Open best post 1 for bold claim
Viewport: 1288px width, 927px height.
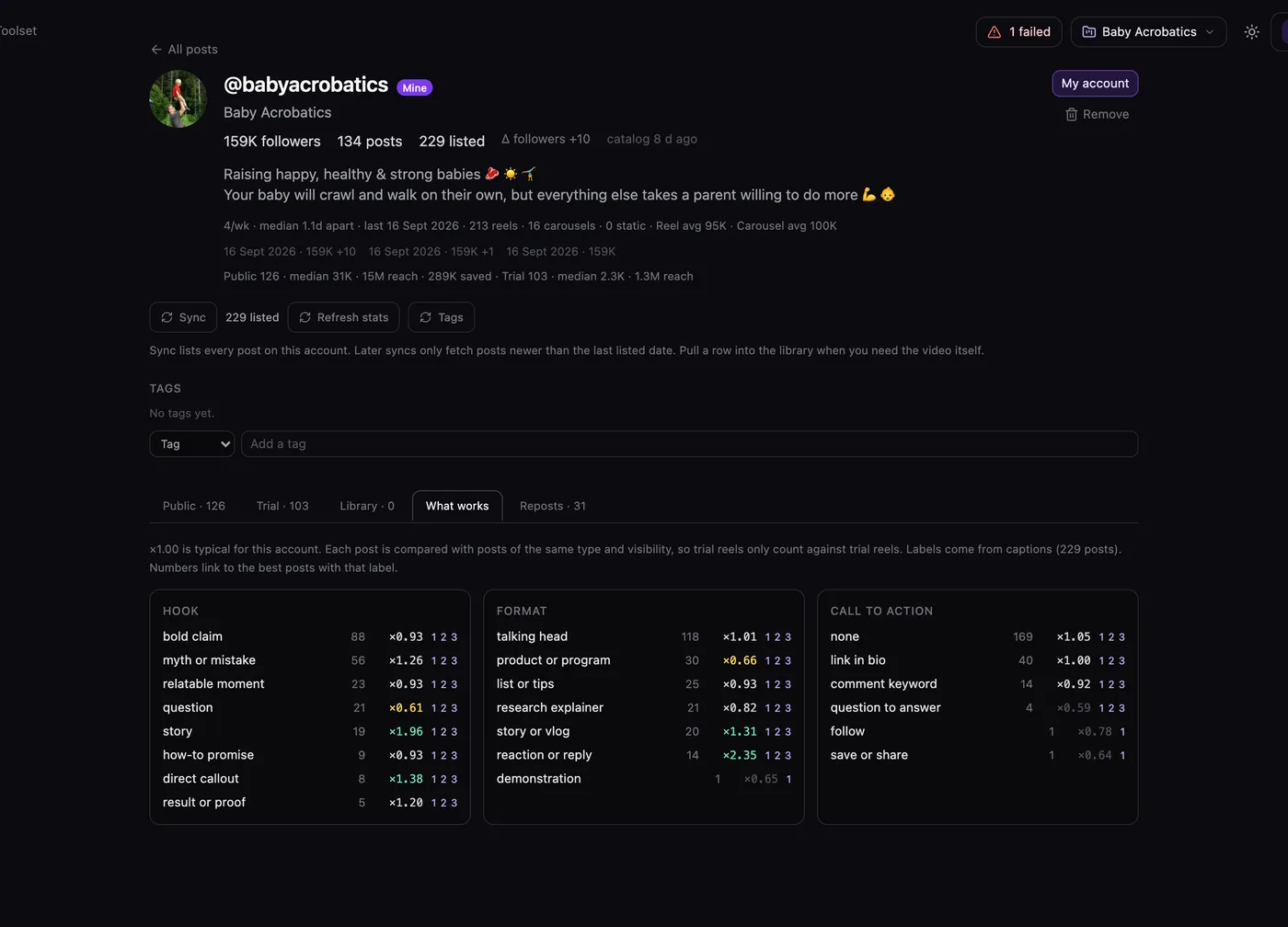433,637
